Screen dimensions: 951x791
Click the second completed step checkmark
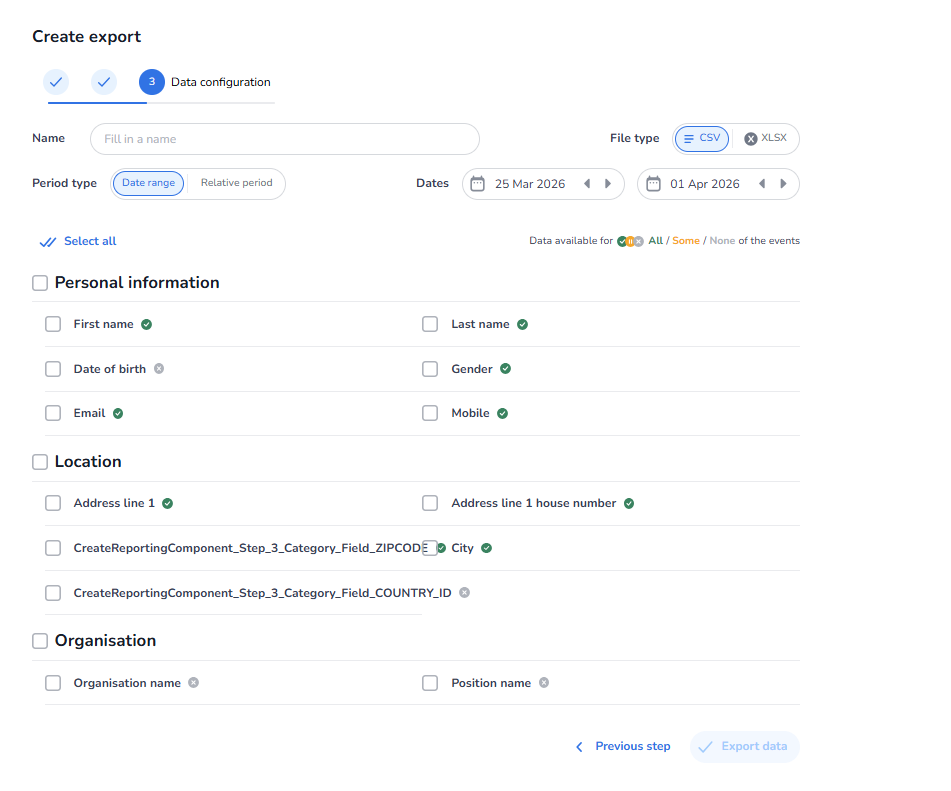(x=104, y=82)
